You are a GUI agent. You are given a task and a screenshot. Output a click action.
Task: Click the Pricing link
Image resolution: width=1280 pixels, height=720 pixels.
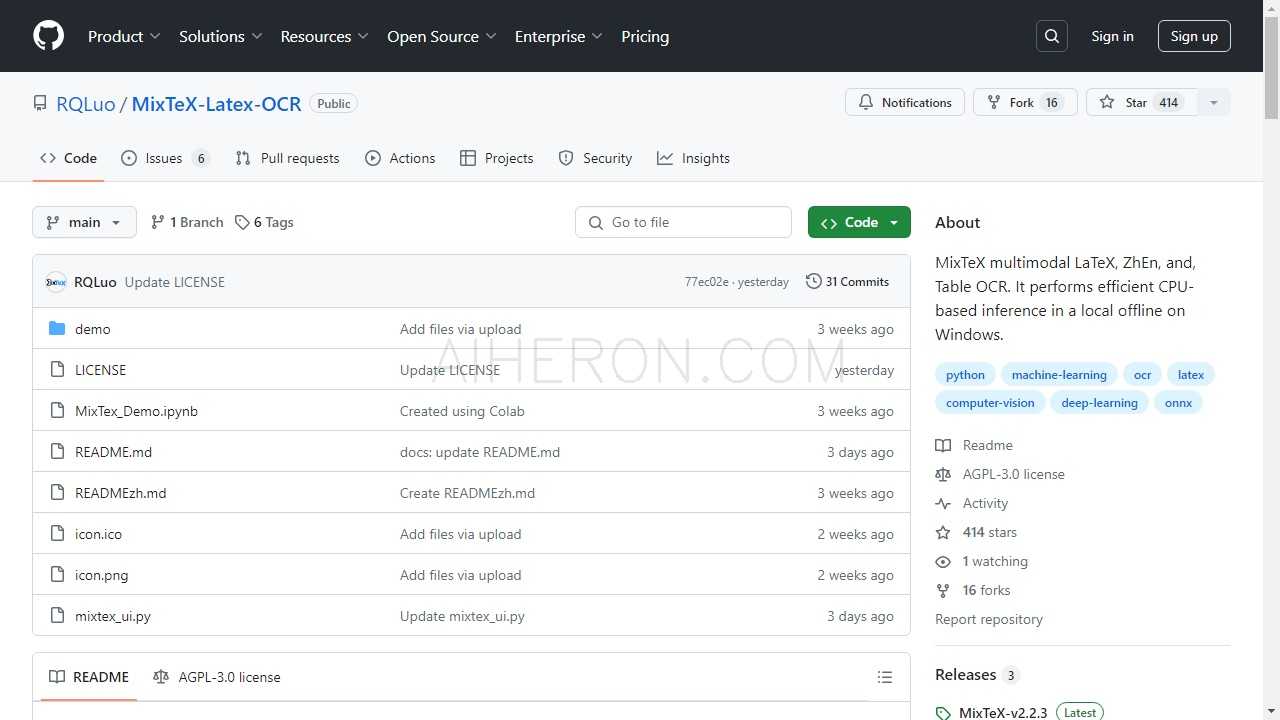tap(645, 36)
